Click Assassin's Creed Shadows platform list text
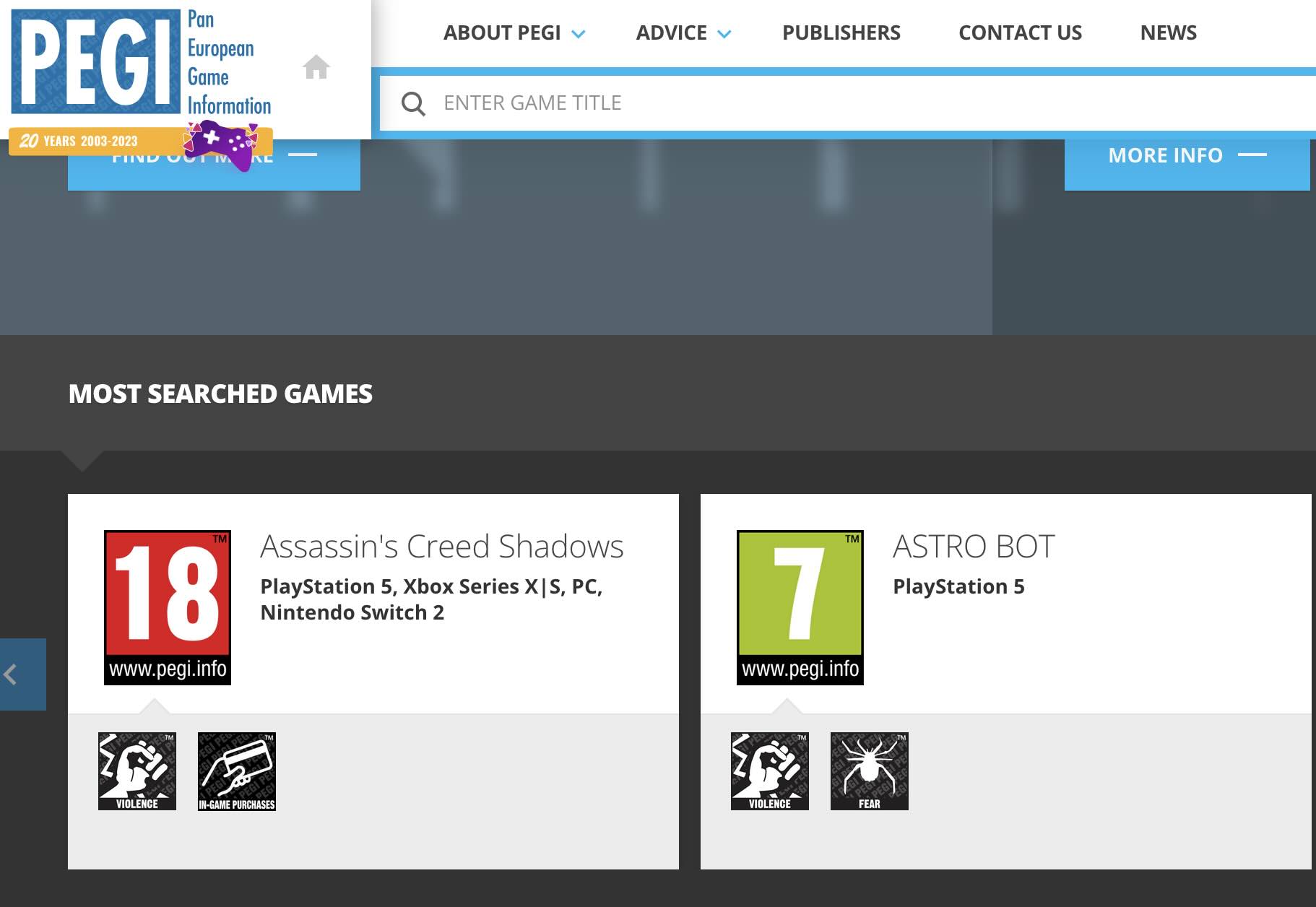This screenshot has width=1316, height=907. coord(431,599)
